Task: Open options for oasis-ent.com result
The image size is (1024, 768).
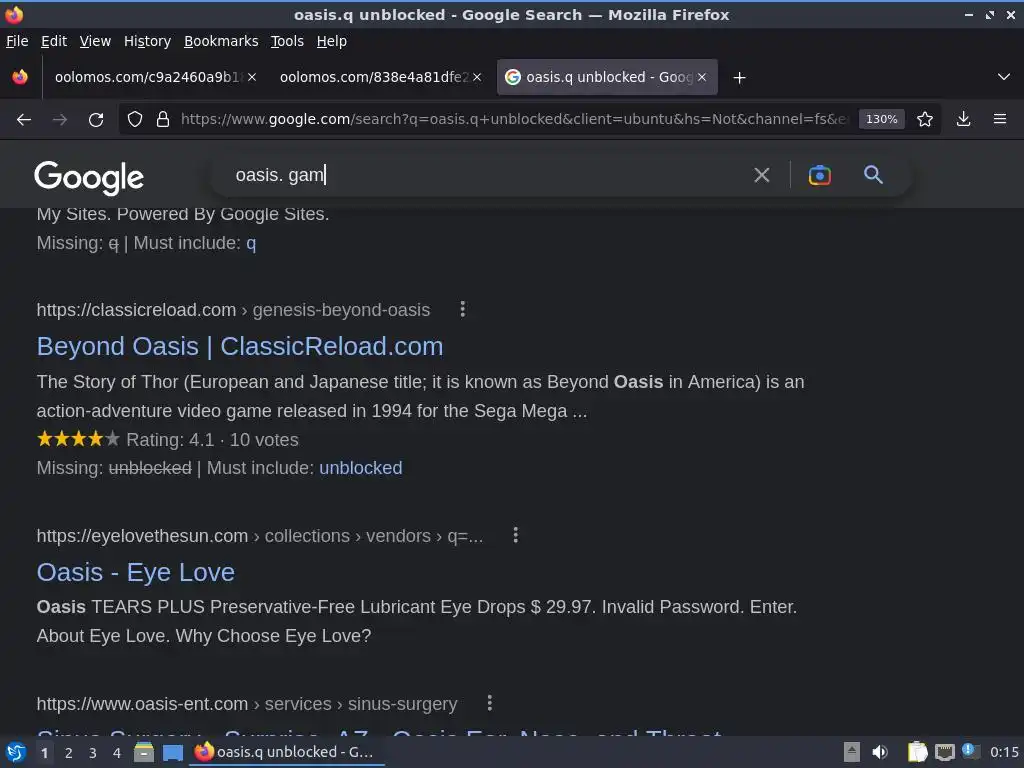Action: click(490, 703)
